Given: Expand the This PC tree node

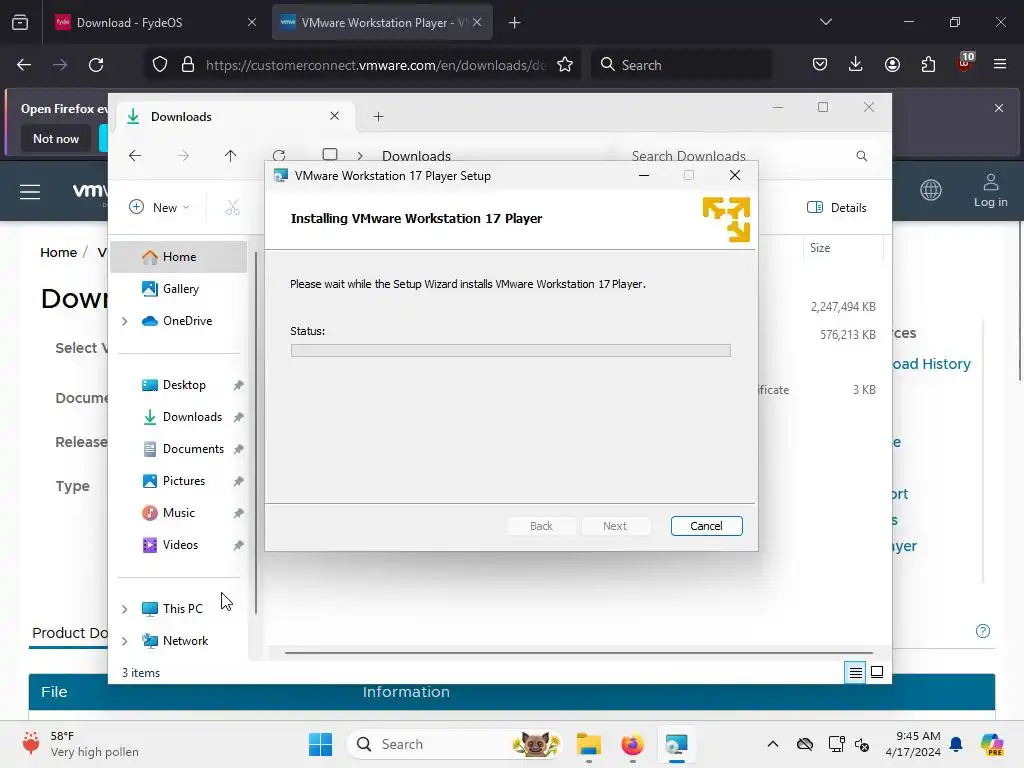Looking at the screenshot, I should 124,609.
